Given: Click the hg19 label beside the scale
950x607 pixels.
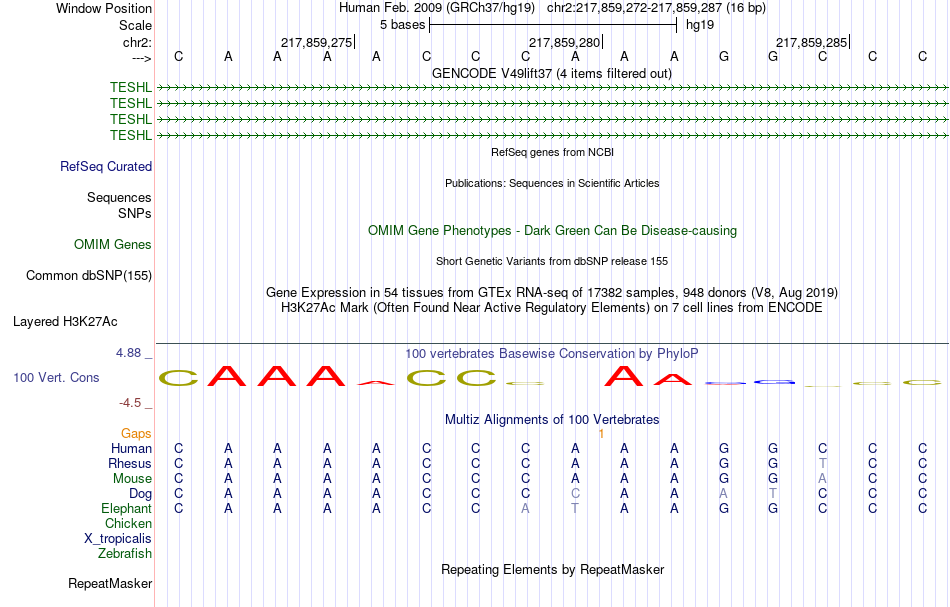Looking at the screenshot, I should (700, 25).
